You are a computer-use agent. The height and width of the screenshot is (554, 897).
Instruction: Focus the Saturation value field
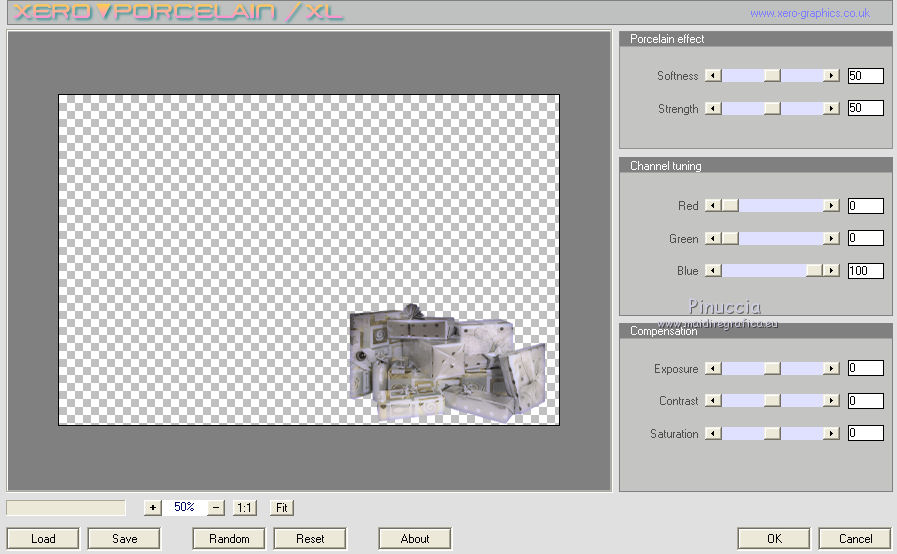pyautogui.click(x=866, y=433)
